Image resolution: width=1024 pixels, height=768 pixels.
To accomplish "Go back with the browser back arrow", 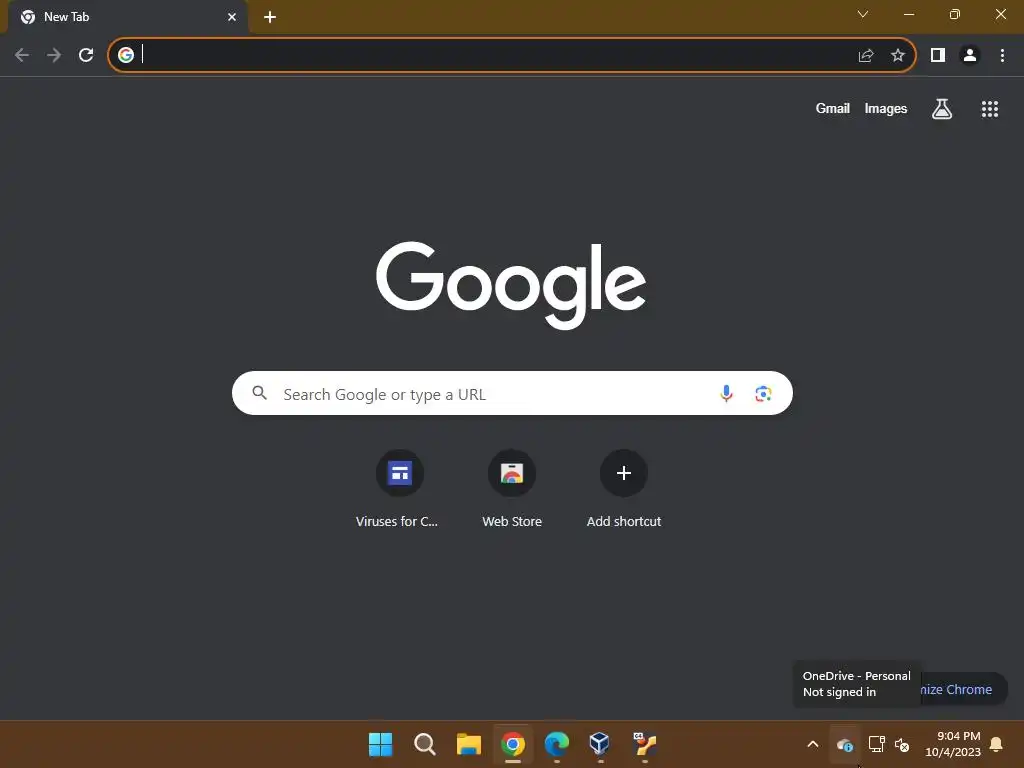I will coord(22,55).
